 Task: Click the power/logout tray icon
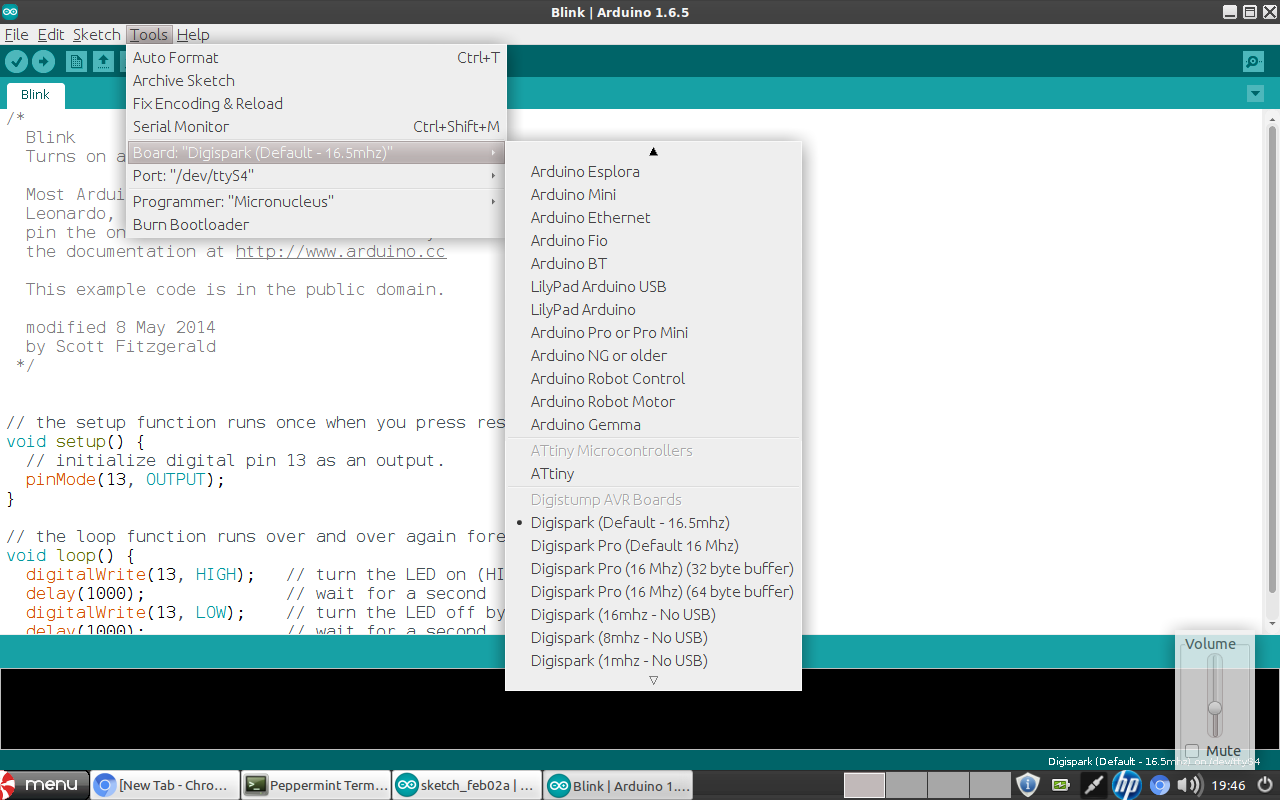[x=1264, y=785]
